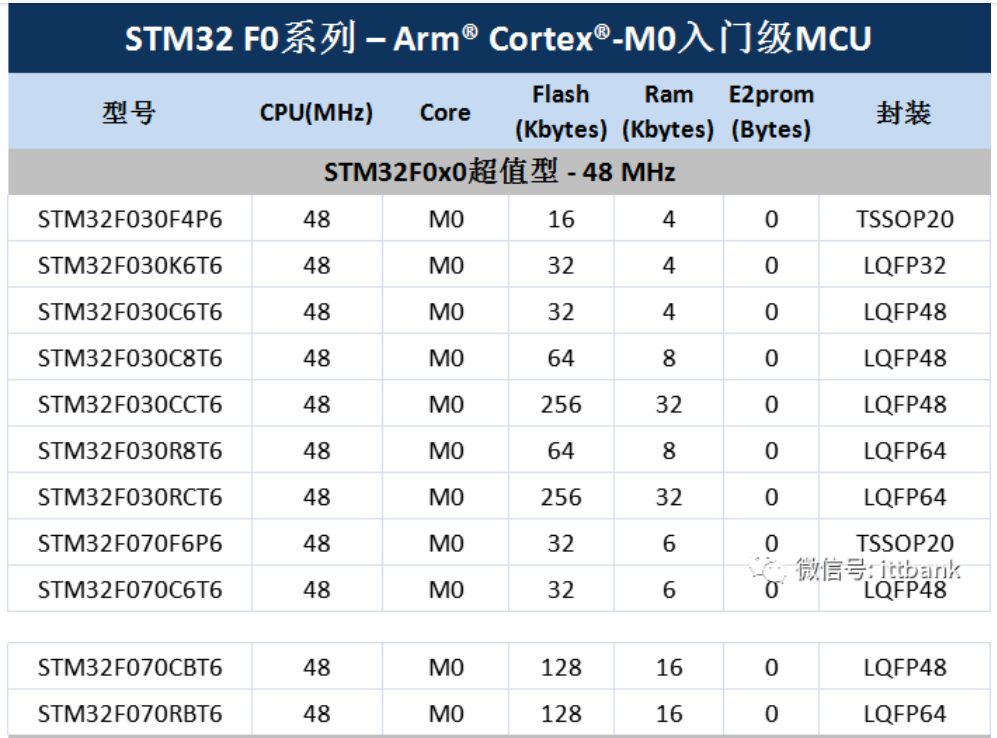Select the Core column header
This screenshot has width=997, height=738.
[x=444, y=112]
